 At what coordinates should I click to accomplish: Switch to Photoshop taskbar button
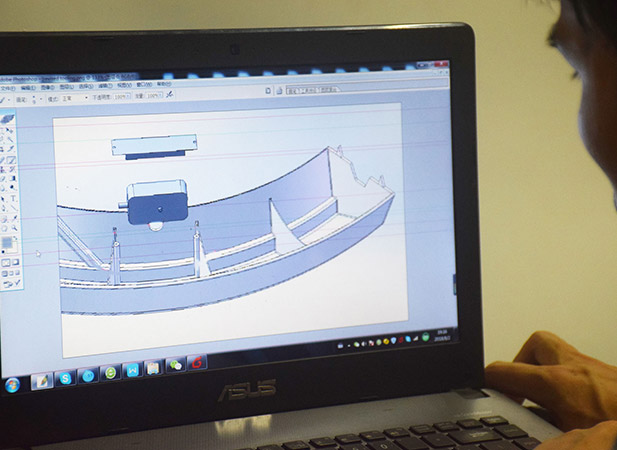tap(42, 381)
